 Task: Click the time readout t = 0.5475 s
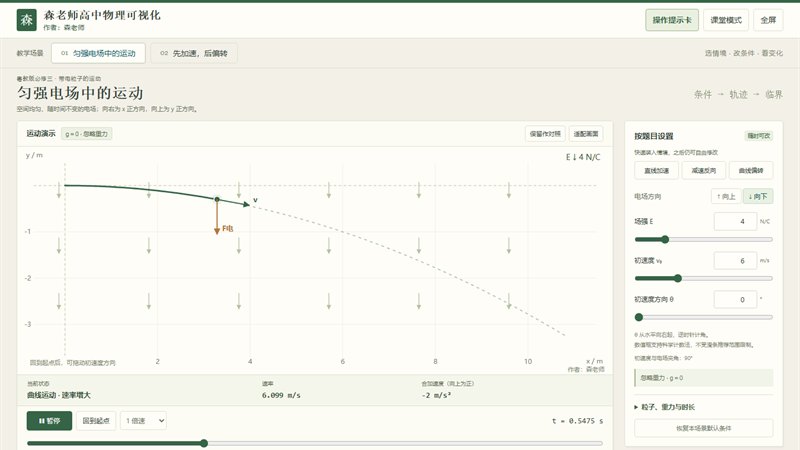(577, 421)
